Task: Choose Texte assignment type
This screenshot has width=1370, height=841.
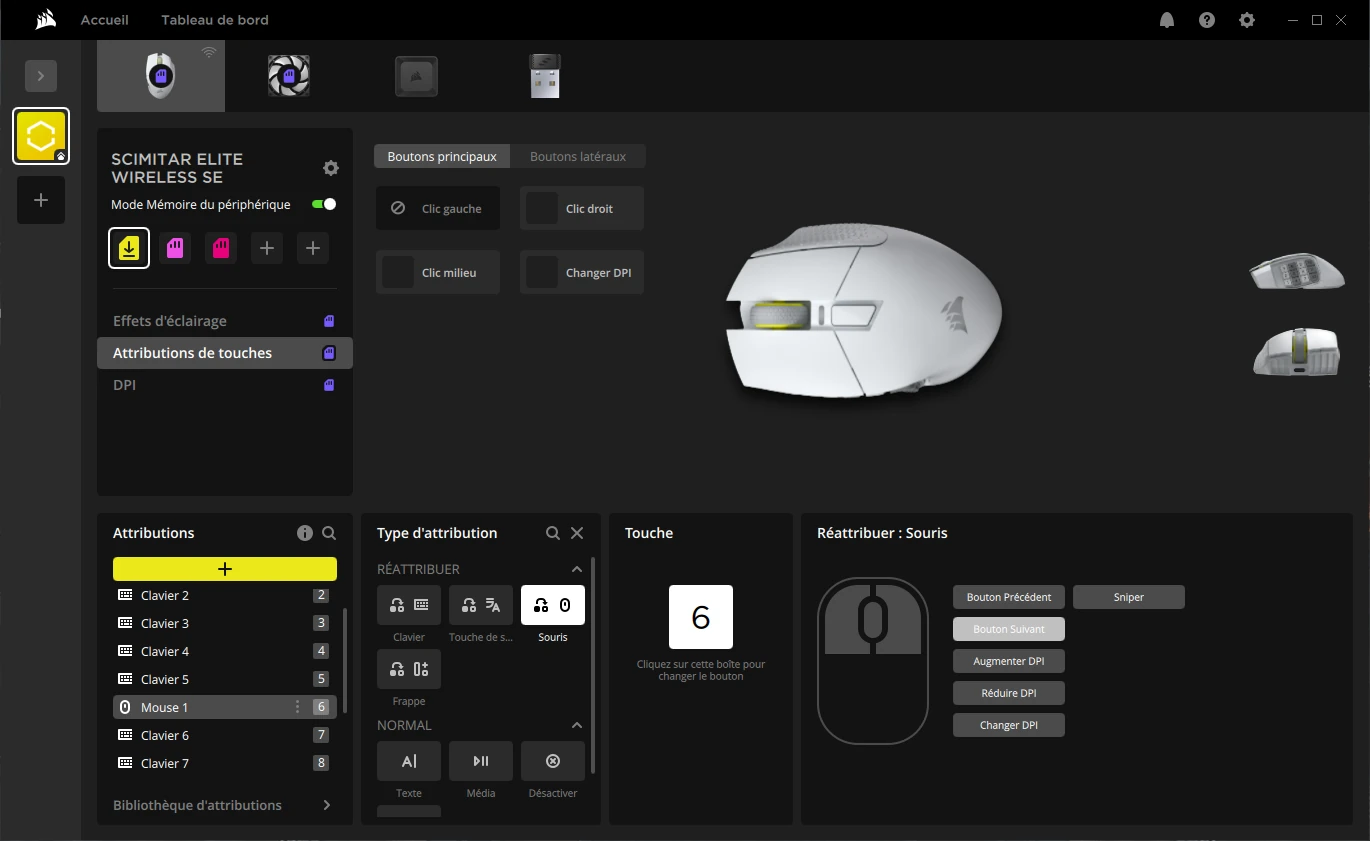Action: (409, 761)
